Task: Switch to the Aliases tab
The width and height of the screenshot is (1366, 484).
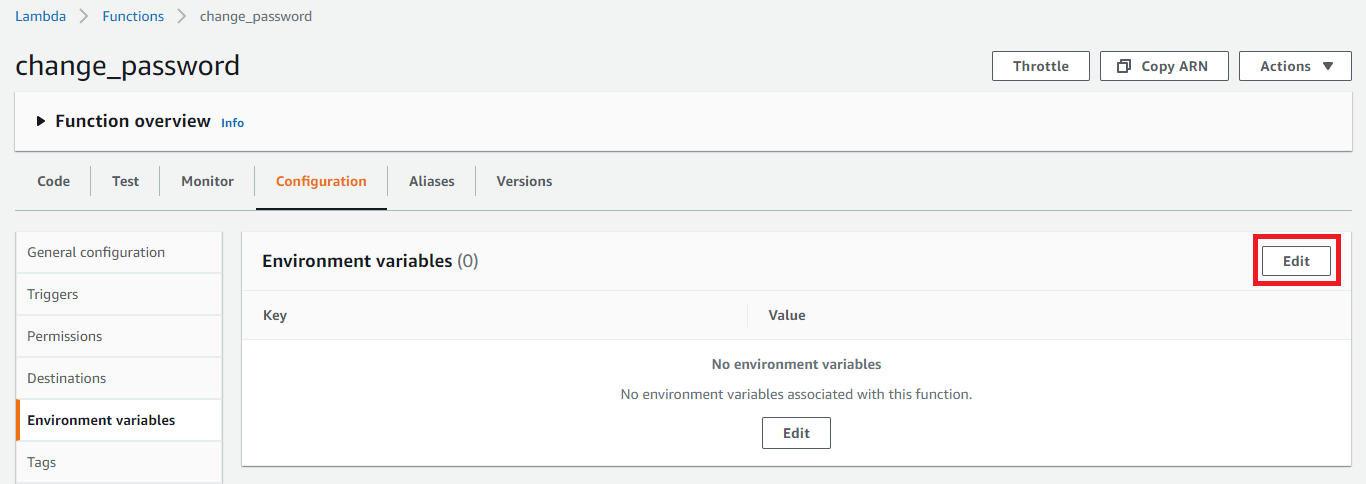Action: tap(431, 181)
